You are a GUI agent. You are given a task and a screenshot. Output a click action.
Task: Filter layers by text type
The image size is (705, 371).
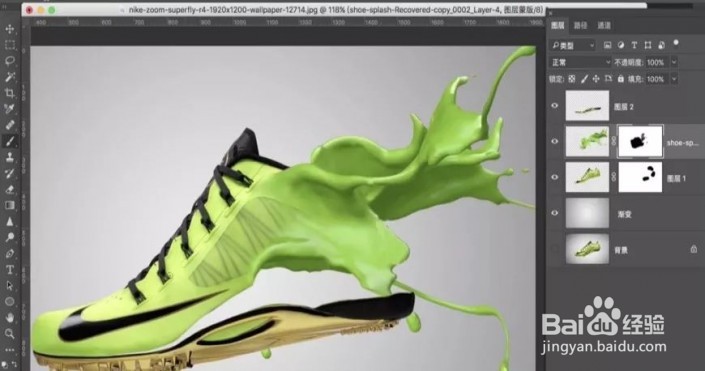634,45
